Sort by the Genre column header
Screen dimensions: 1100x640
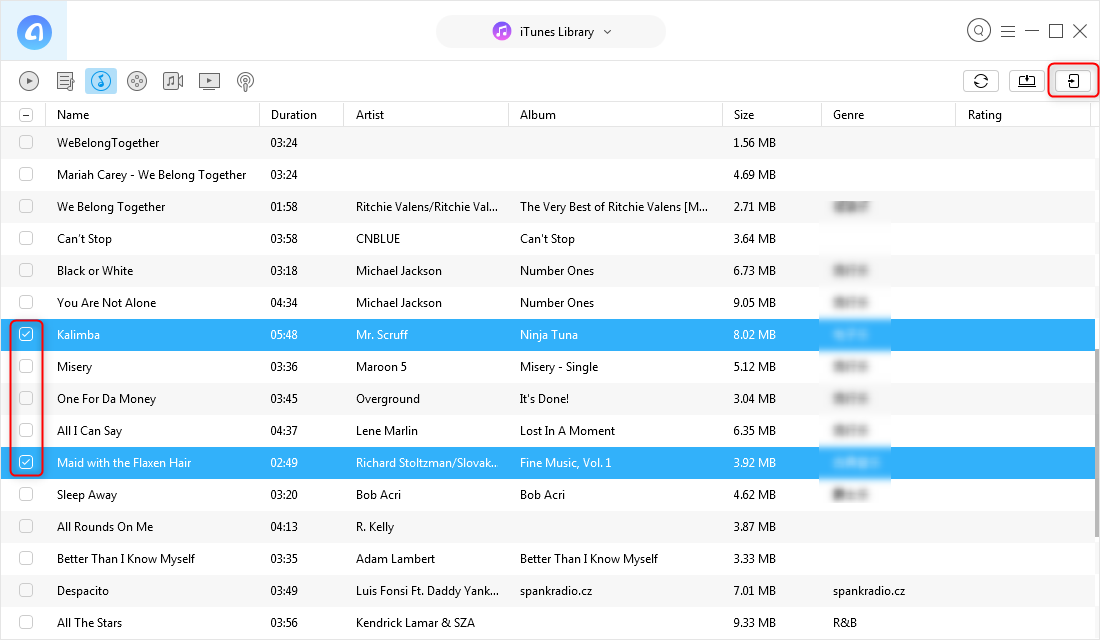(x=888, y=115)
